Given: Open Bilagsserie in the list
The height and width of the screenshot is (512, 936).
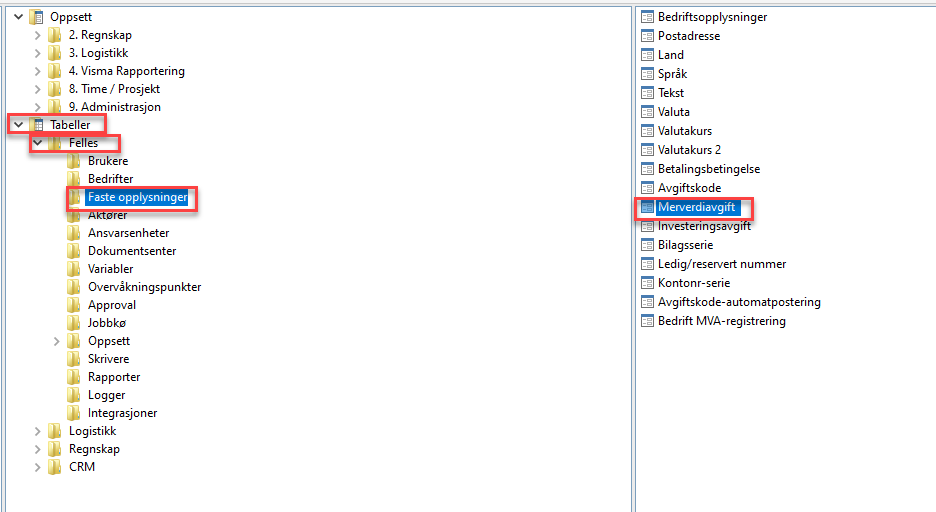Looking at the screenshot, I should [x=685, y=245].
